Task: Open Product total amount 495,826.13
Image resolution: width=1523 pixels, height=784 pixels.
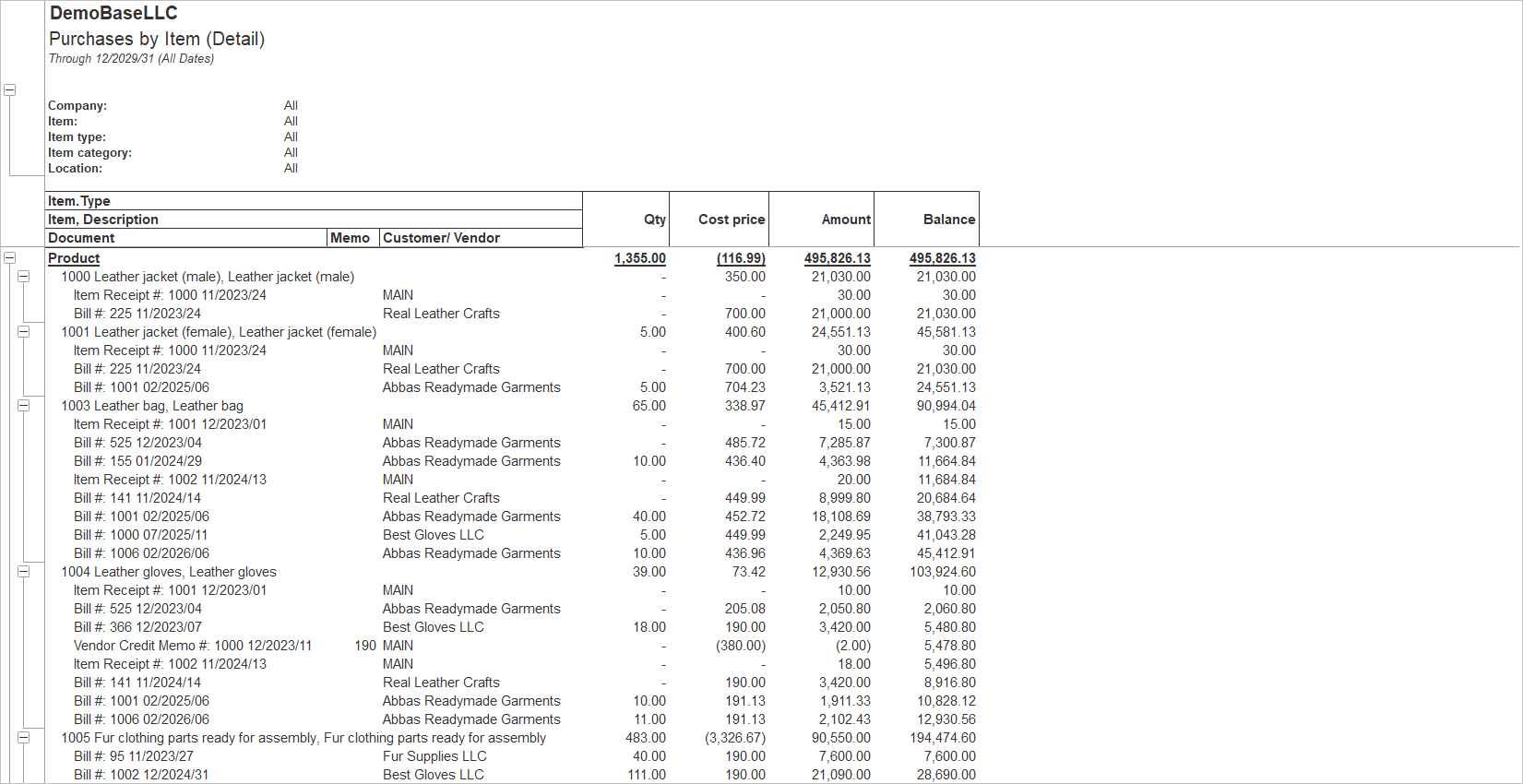Action: click(x=837, y=258)
